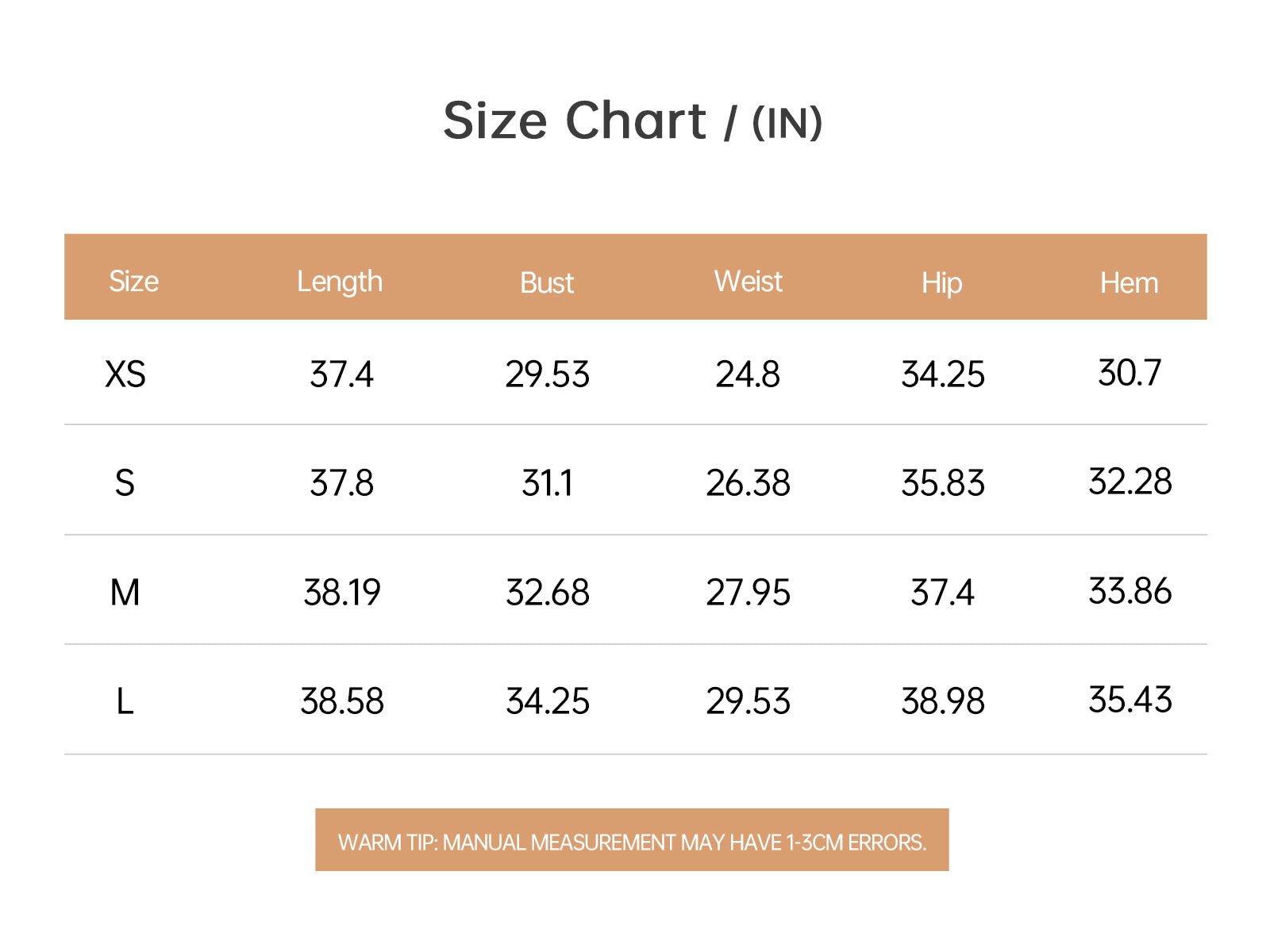Click the S size row label

pos(125,483)
